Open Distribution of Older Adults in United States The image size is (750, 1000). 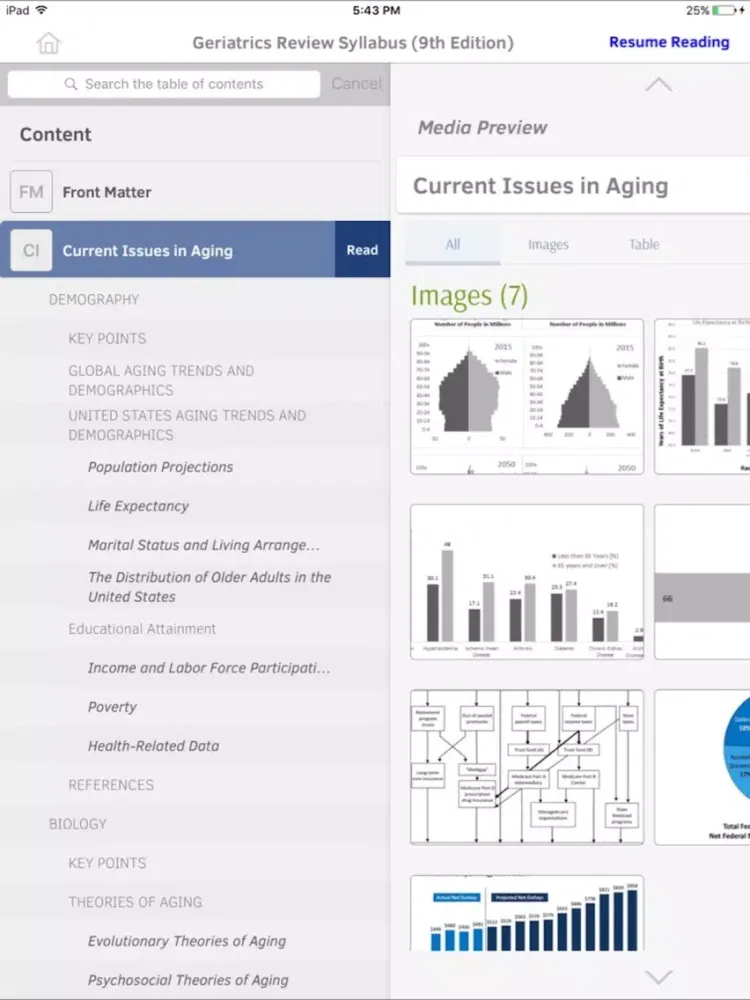click(209, 587)
